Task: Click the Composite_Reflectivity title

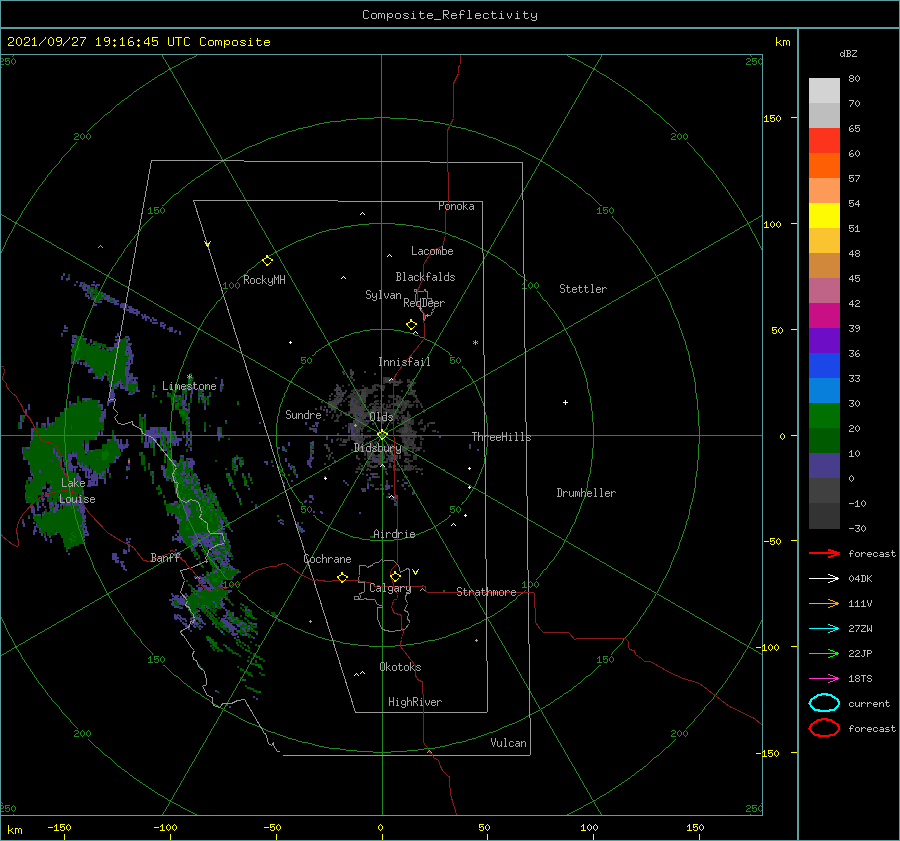Action: pyautogui.click(x=449, y=15)
